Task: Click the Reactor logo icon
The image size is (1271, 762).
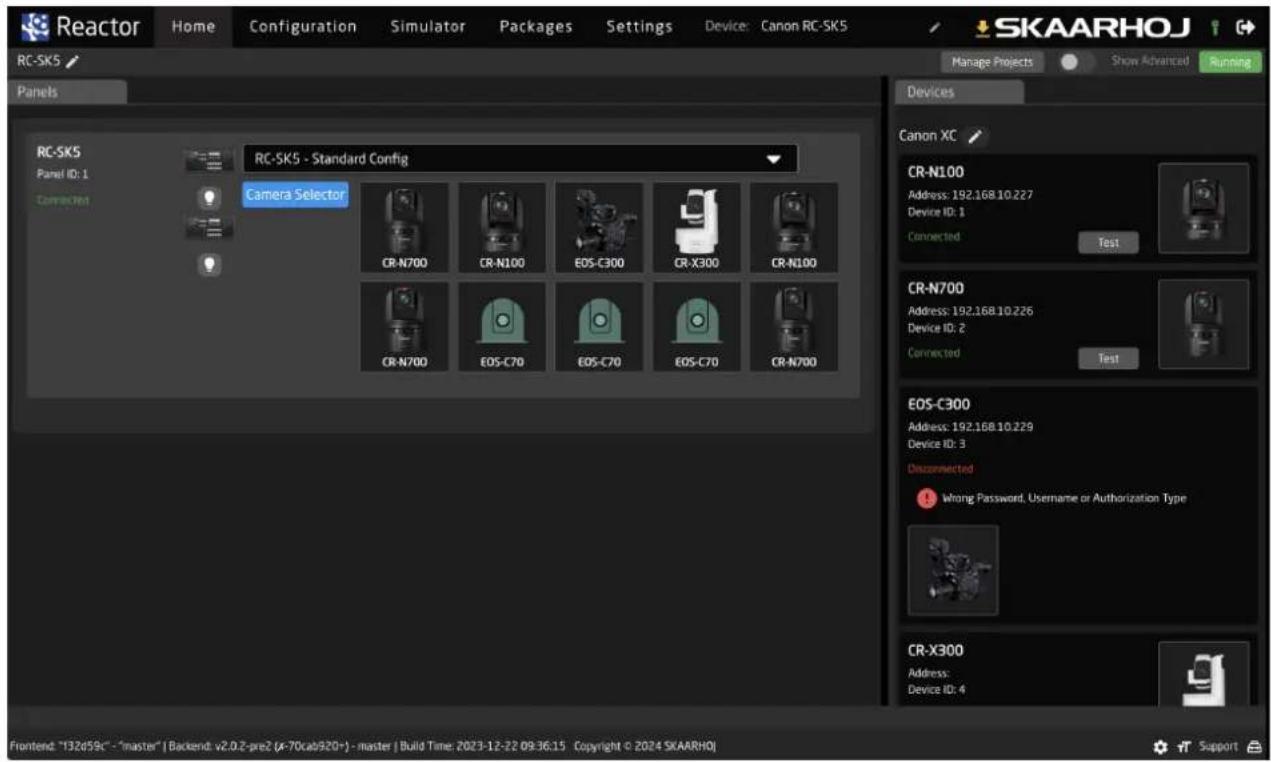Action: 37,25
